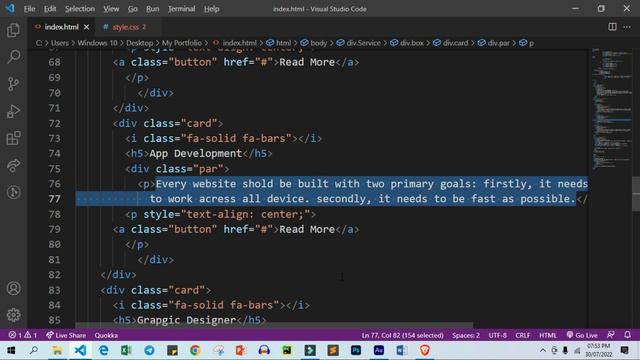Click the text App Development on line 74
640x360 pixels.
click(x=196, y=153)
